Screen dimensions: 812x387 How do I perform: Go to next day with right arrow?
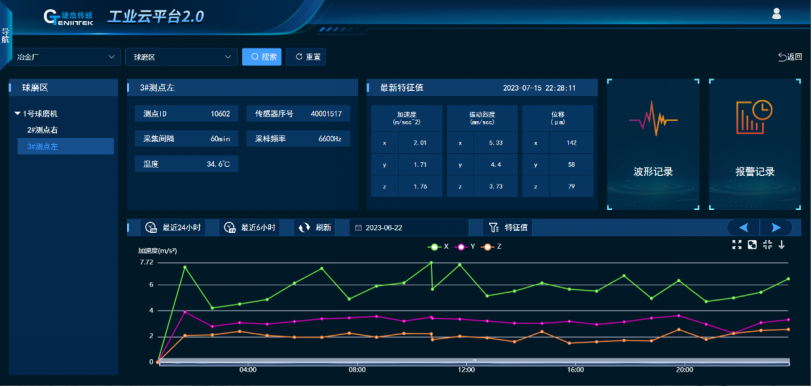(x=776, y=227)
